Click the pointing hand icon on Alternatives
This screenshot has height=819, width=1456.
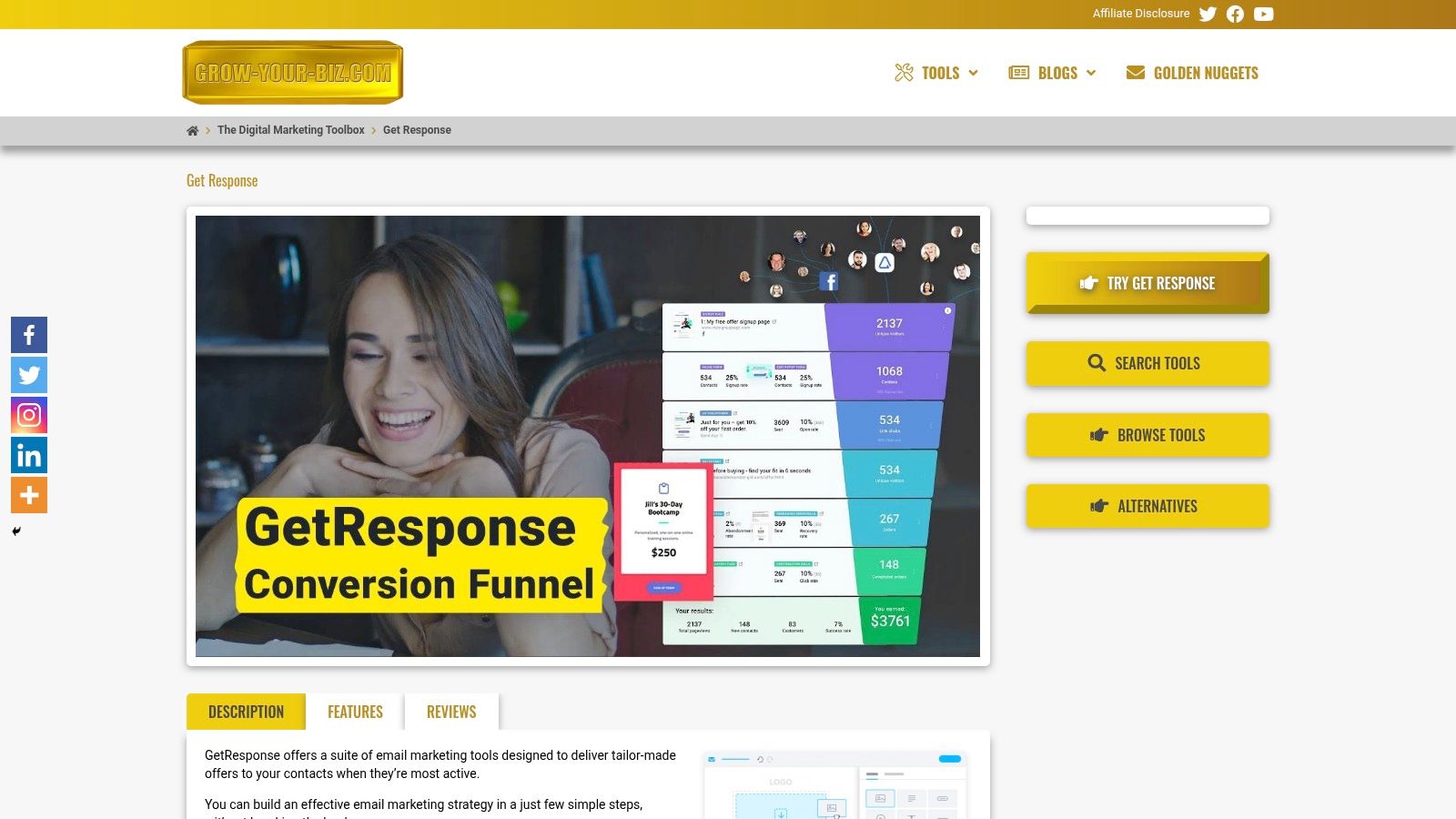(x=1099, y=506)
